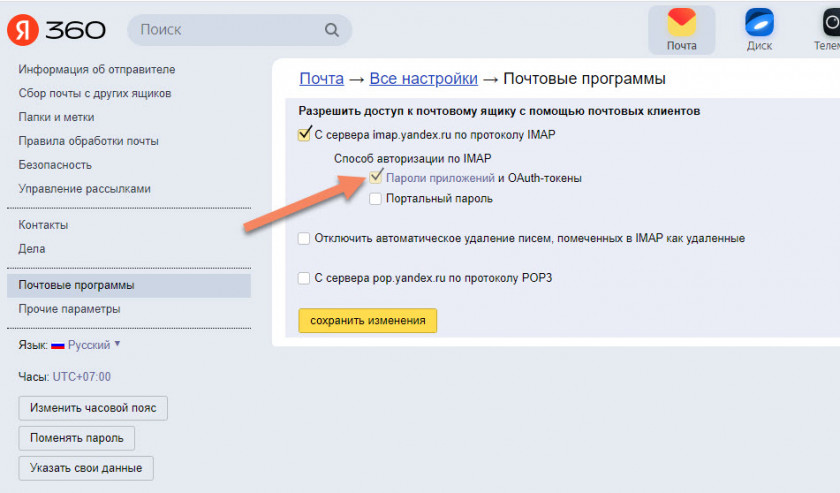The height and width of the screenshot is (493, 840).
Task: Check the disable automatic IMAP deletion option
Action: tap(304, 239)
